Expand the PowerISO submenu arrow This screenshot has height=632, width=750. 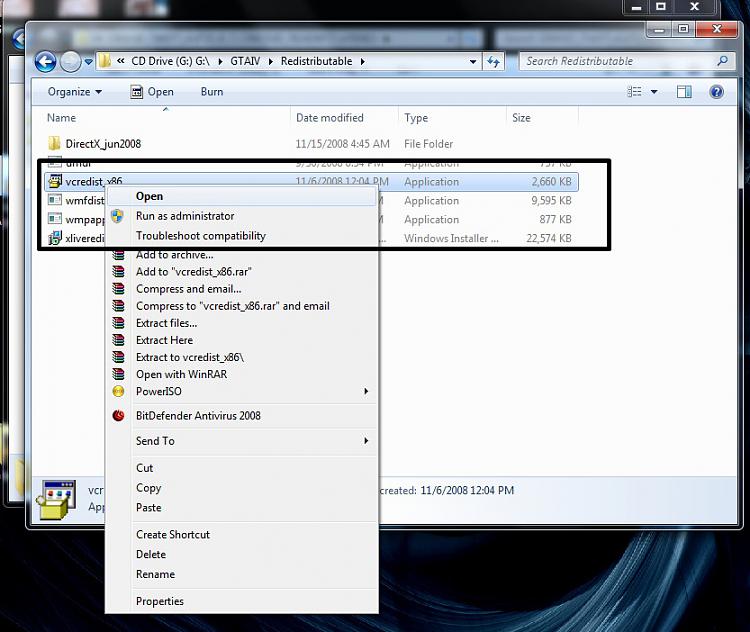[x=366, y=391]
